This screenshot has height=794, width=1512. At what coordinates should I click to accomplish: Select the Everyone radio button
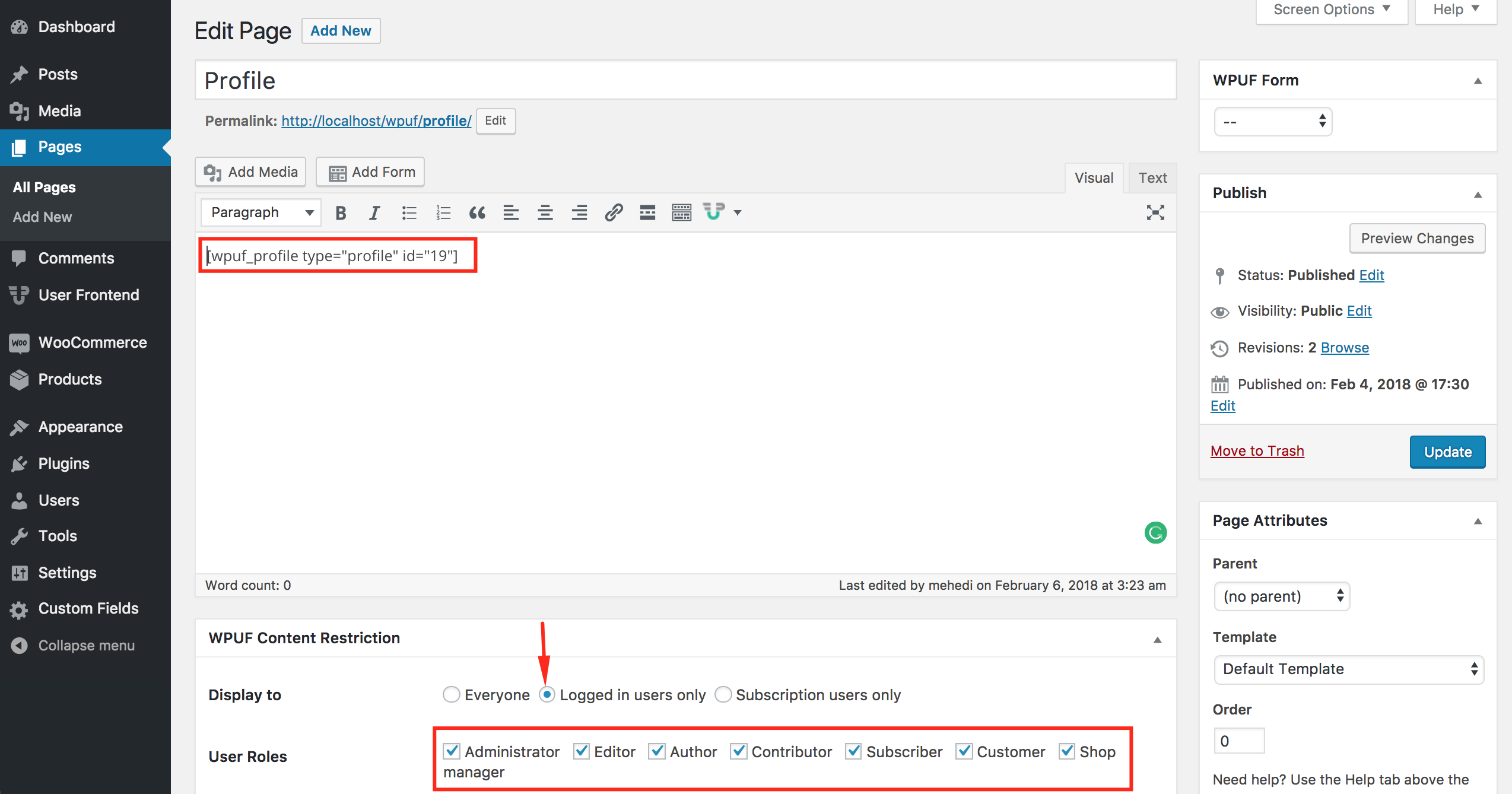[451, 695]
